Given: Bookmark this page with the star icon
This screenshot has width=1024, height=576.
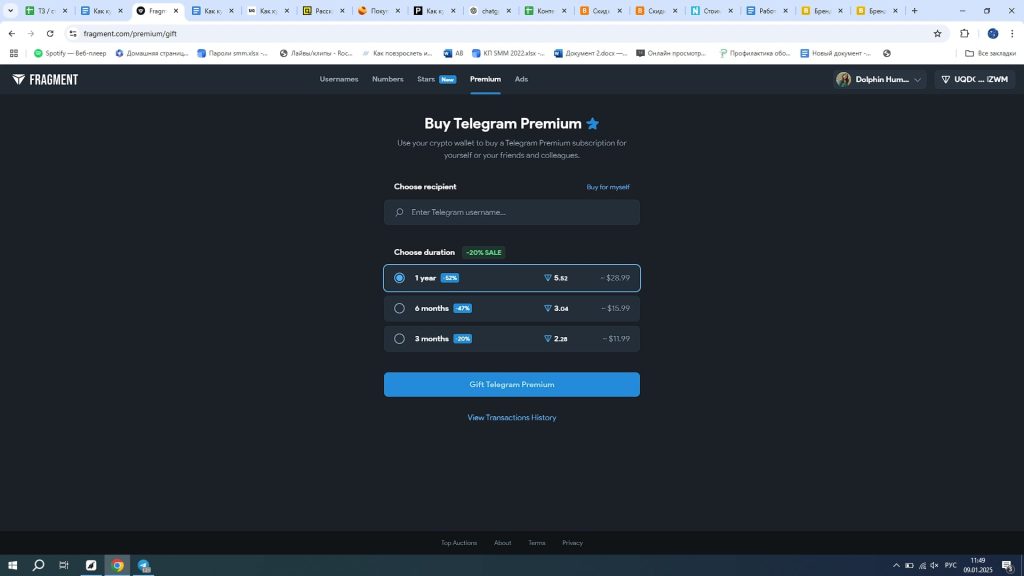Looking at the screenshot, I should [937, 33].
